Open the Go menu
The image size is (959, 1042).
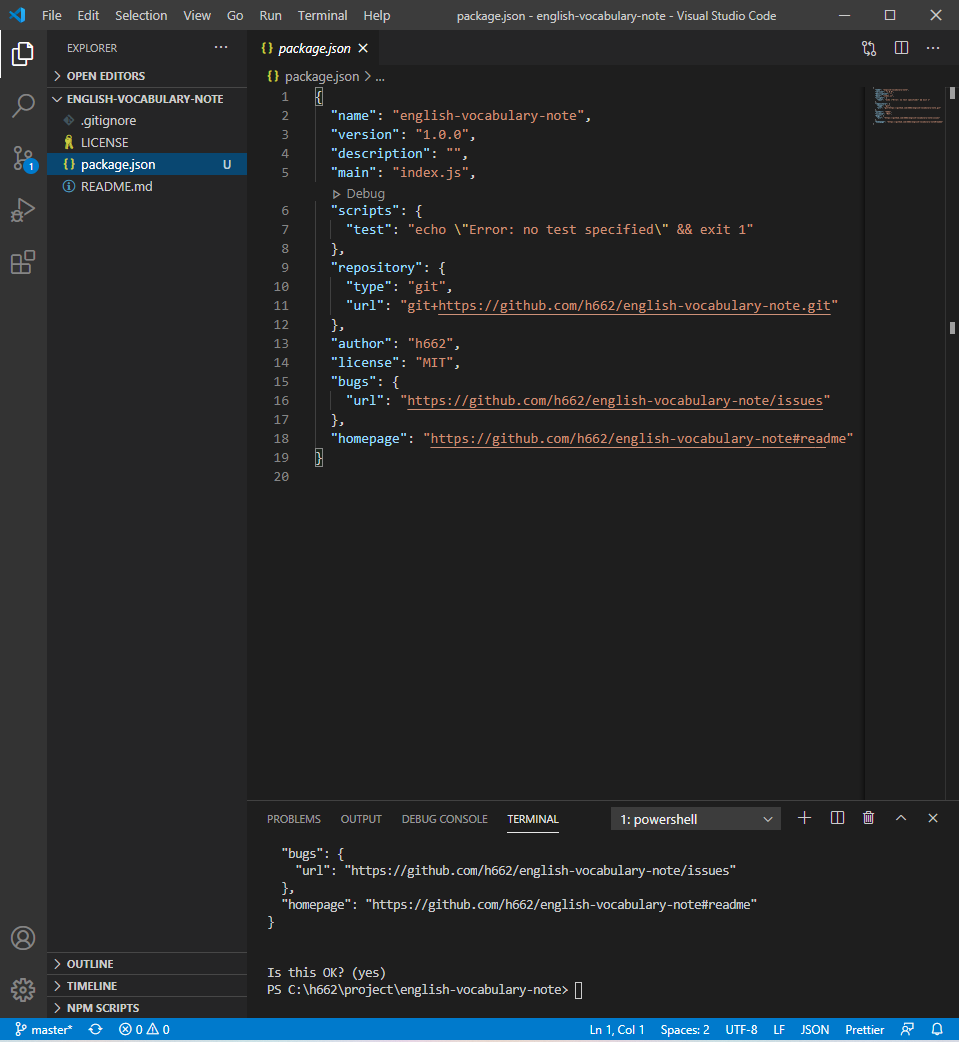(x=235, y=15)
